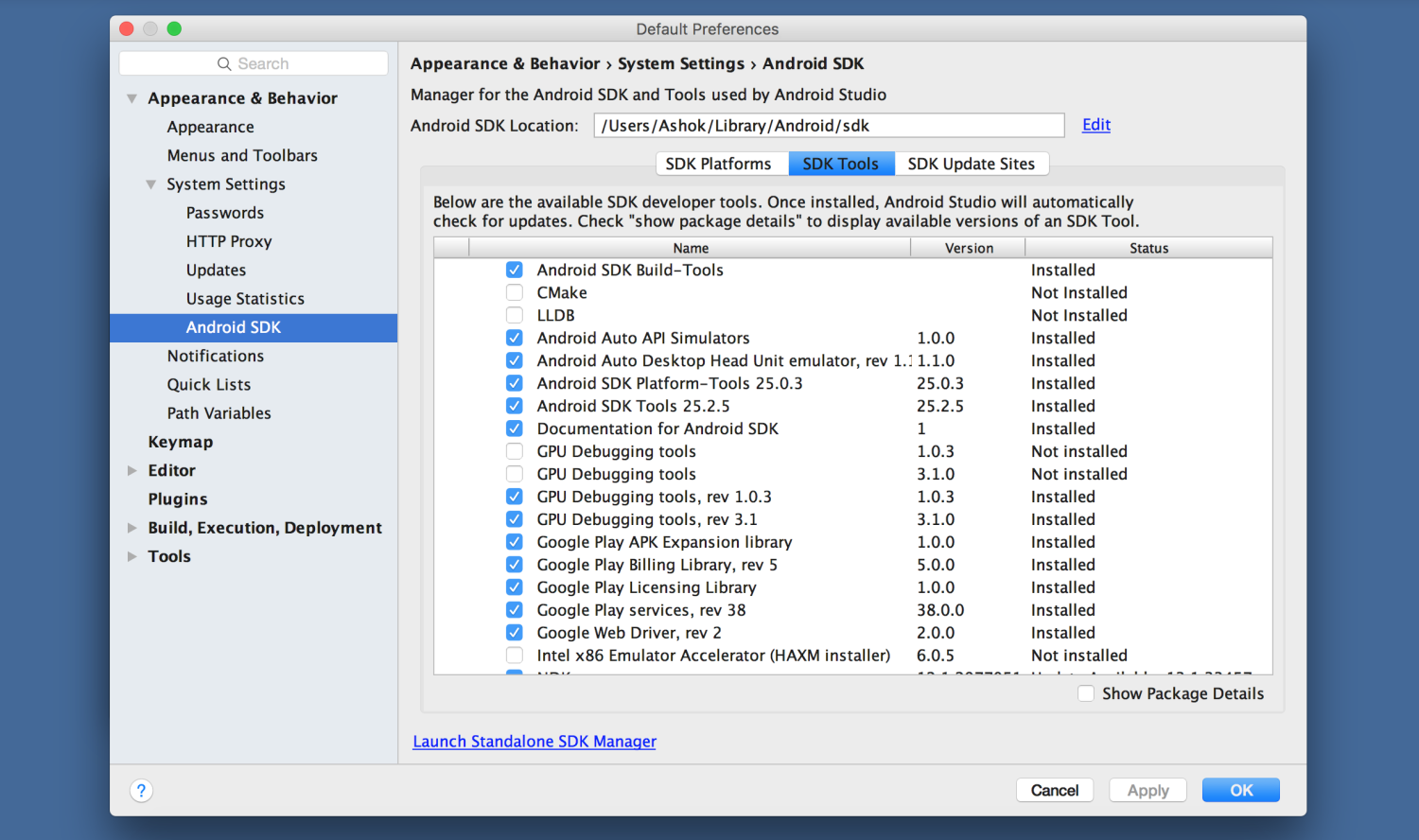Uncheck Google Play Licensing Library checkbox
This screenshot has width=1419, height=840.
click(x=515, y=588)
